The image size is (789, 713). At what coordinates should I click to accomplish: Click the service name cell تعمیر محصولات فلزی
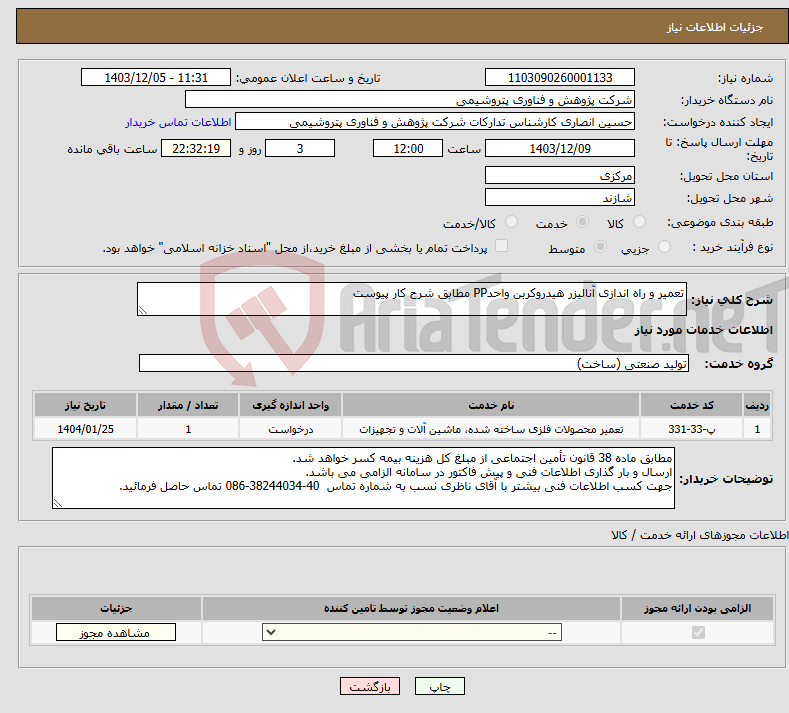point(491,429)
